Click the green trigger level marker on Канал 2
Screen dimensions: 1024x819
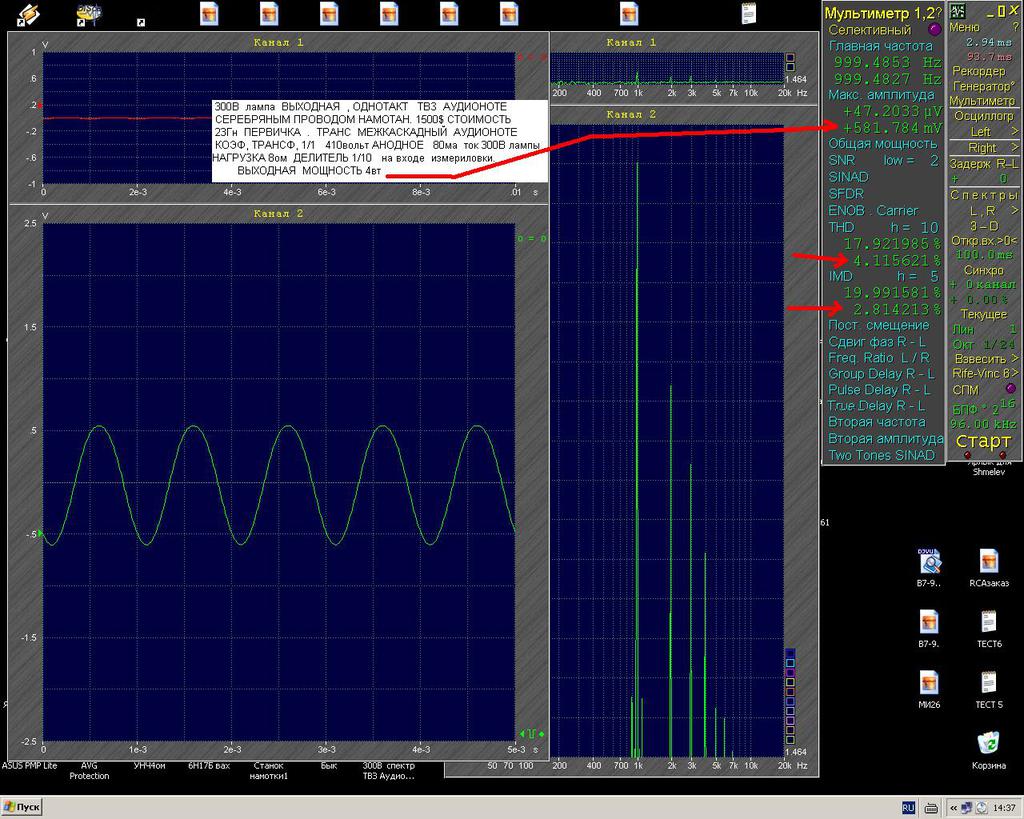click(40, 534)
